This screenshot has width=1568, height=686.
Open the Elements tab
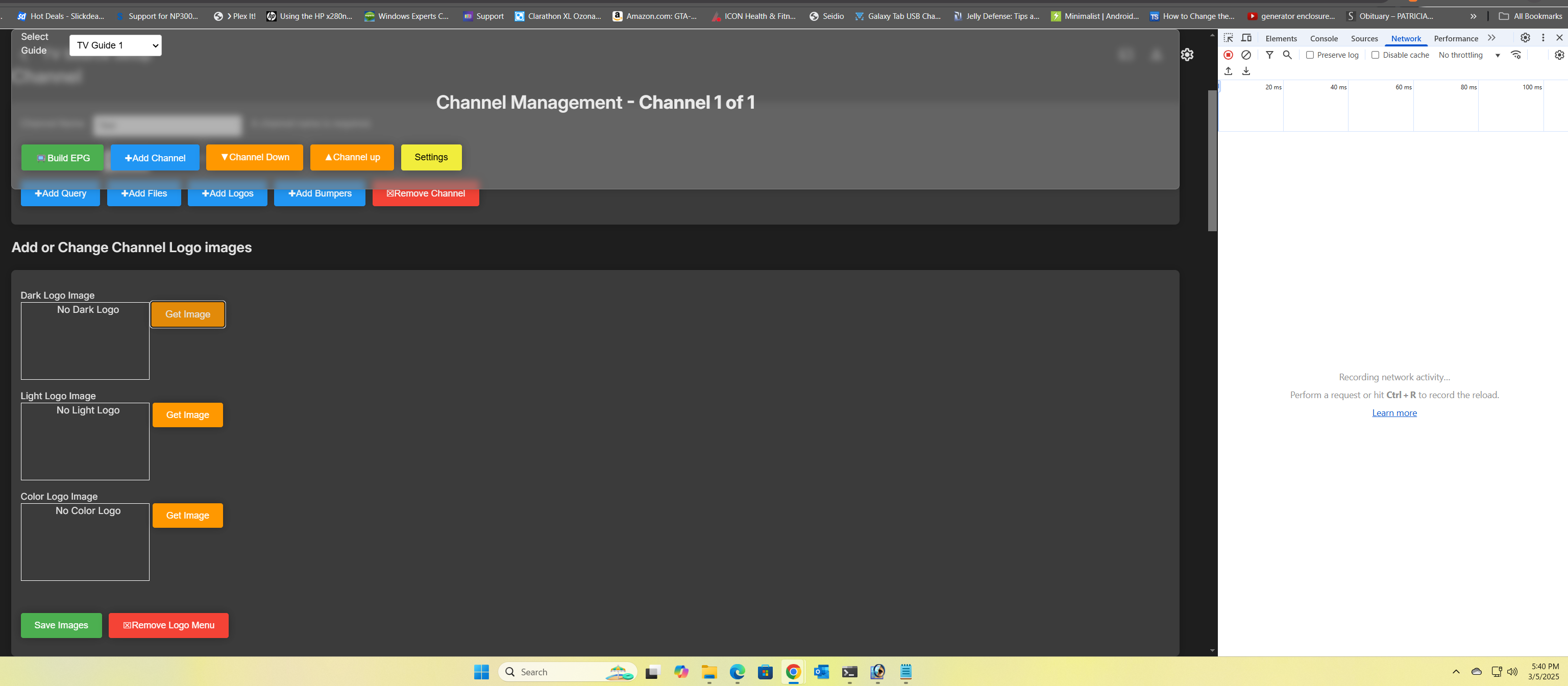[x=1281, y=38]
